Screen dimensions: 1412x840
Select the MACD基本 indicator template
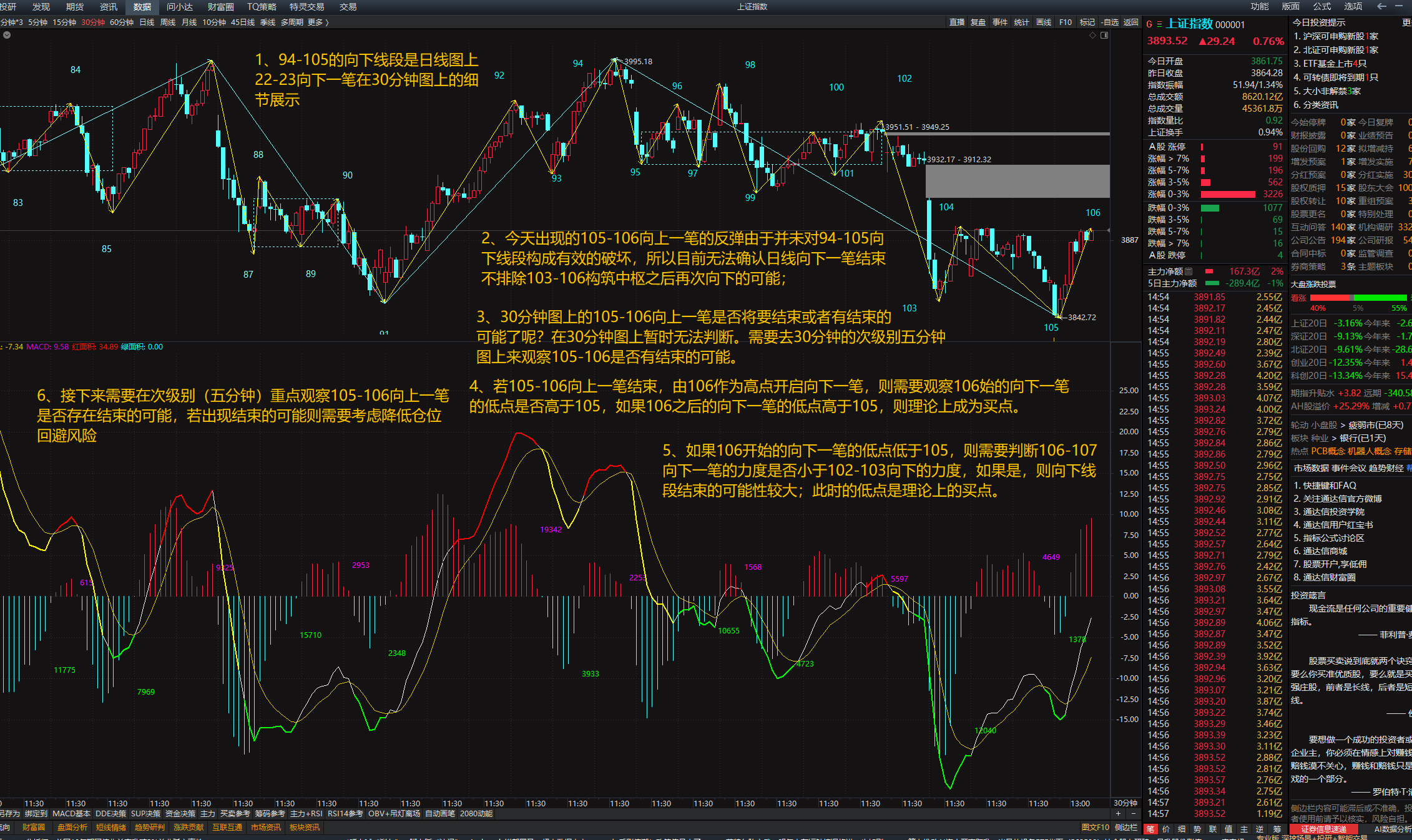(71, 814)
